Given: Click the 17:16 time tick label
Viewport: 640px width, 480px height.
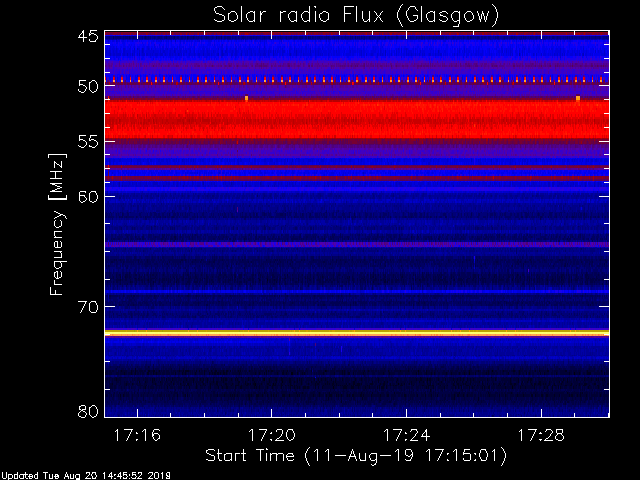Looking at the screenshot, I should pyautogui.click(x=137, y=436).
